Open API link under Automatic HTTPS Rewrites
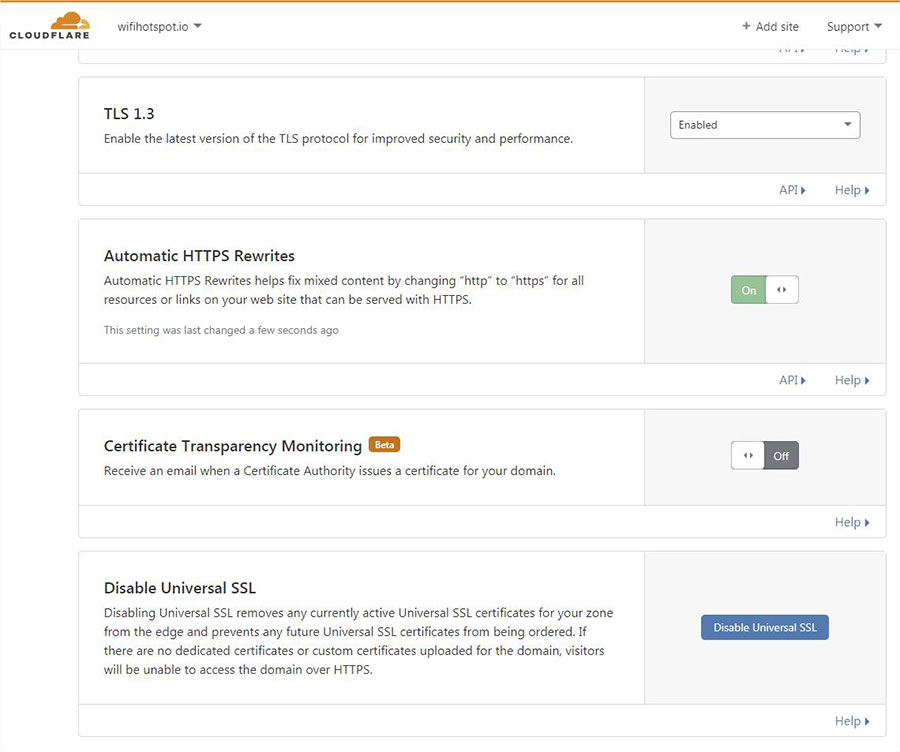 coord(792,380)
